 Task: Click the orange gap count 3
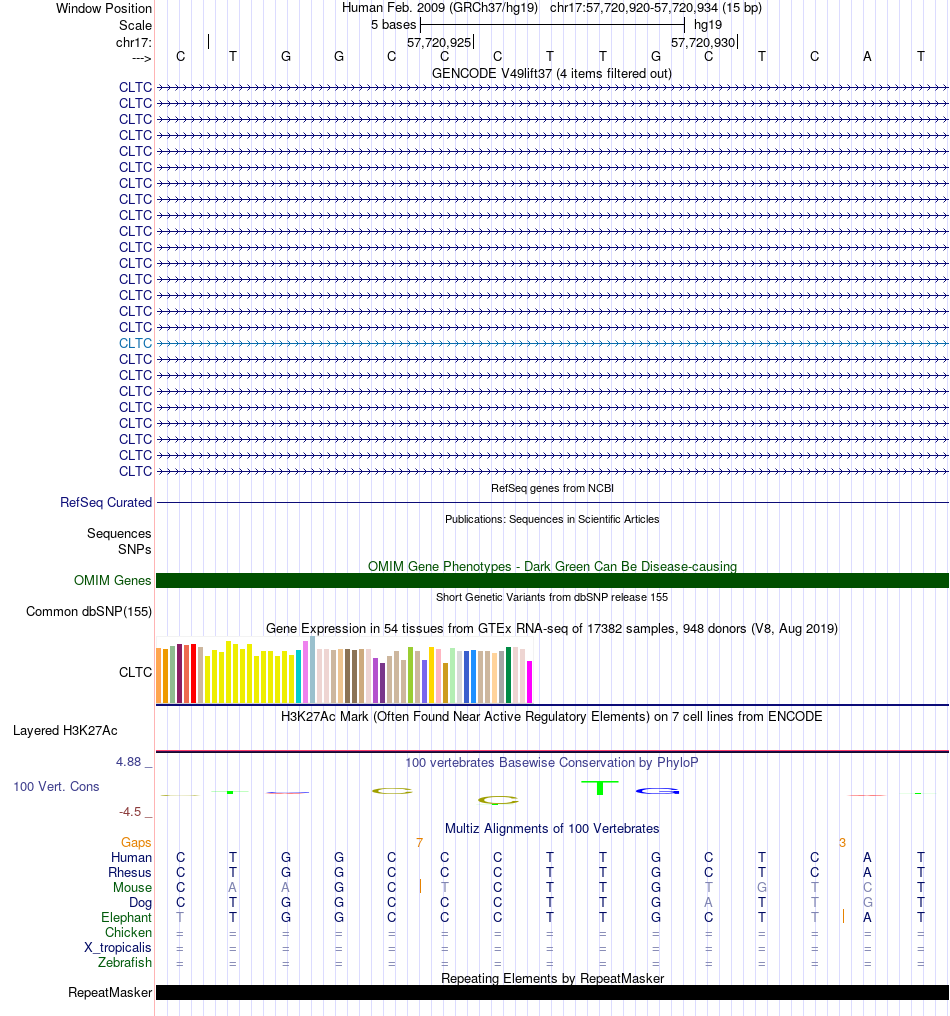pos(842,842)
